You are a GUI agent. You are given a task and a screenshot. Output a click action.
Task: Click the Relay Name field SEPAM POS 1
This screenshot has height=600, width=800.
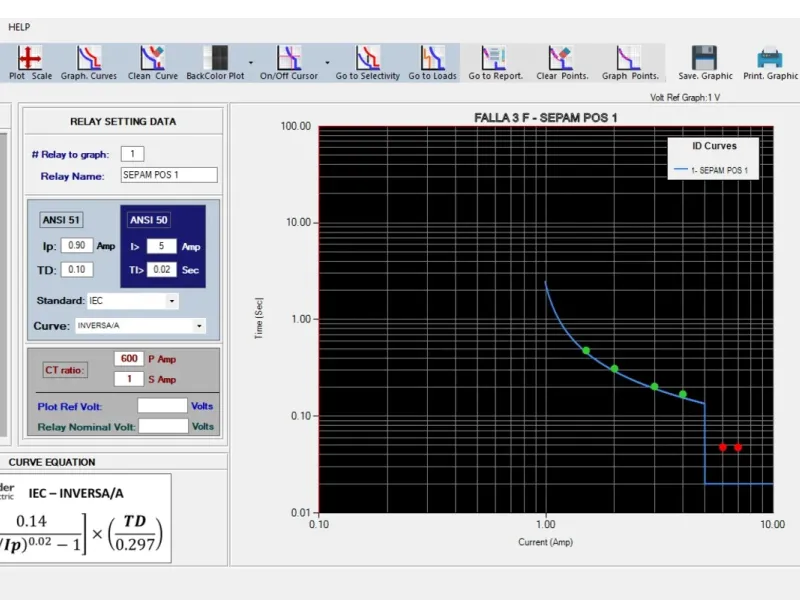pos(169,175)
